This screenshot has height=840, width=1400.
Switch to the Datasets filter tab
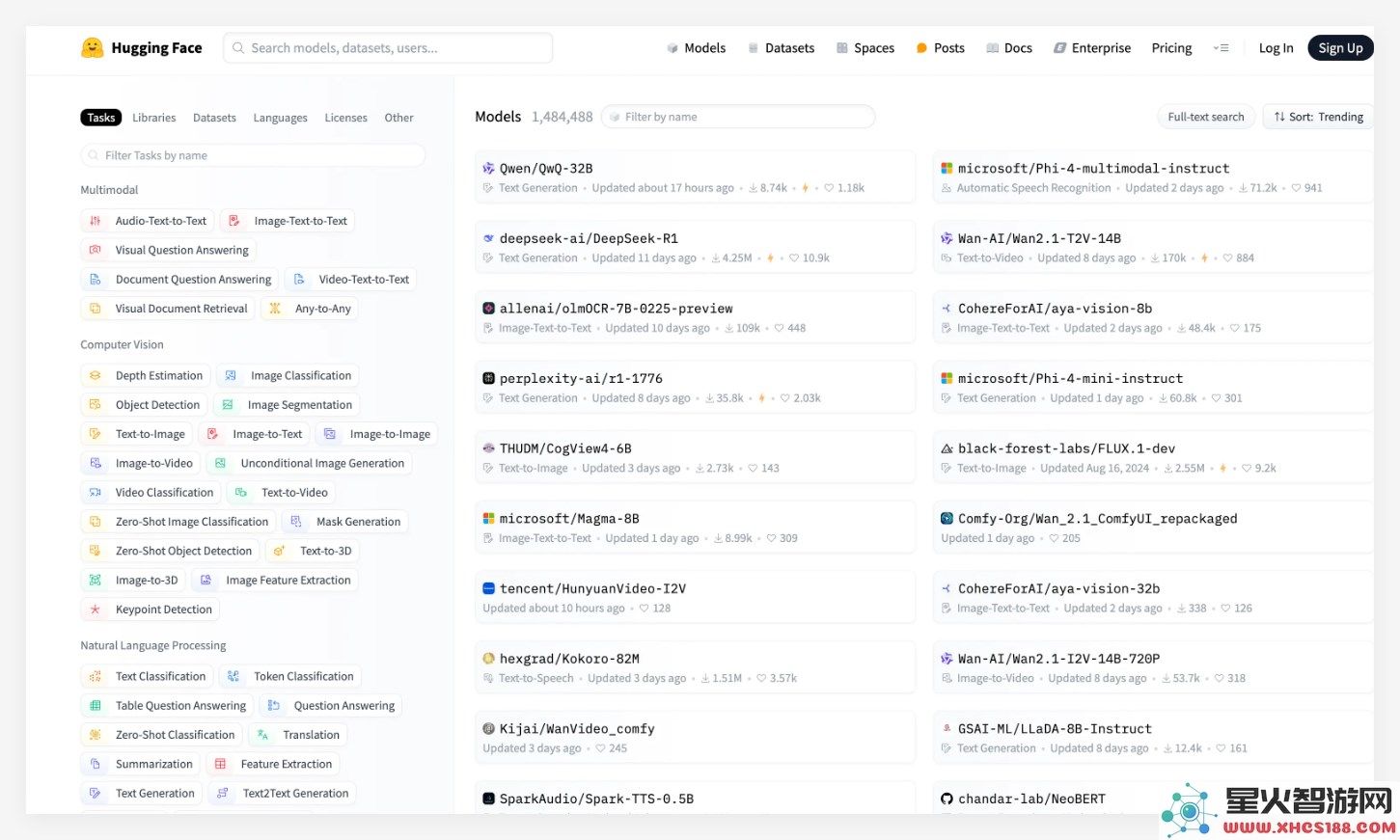214,118
